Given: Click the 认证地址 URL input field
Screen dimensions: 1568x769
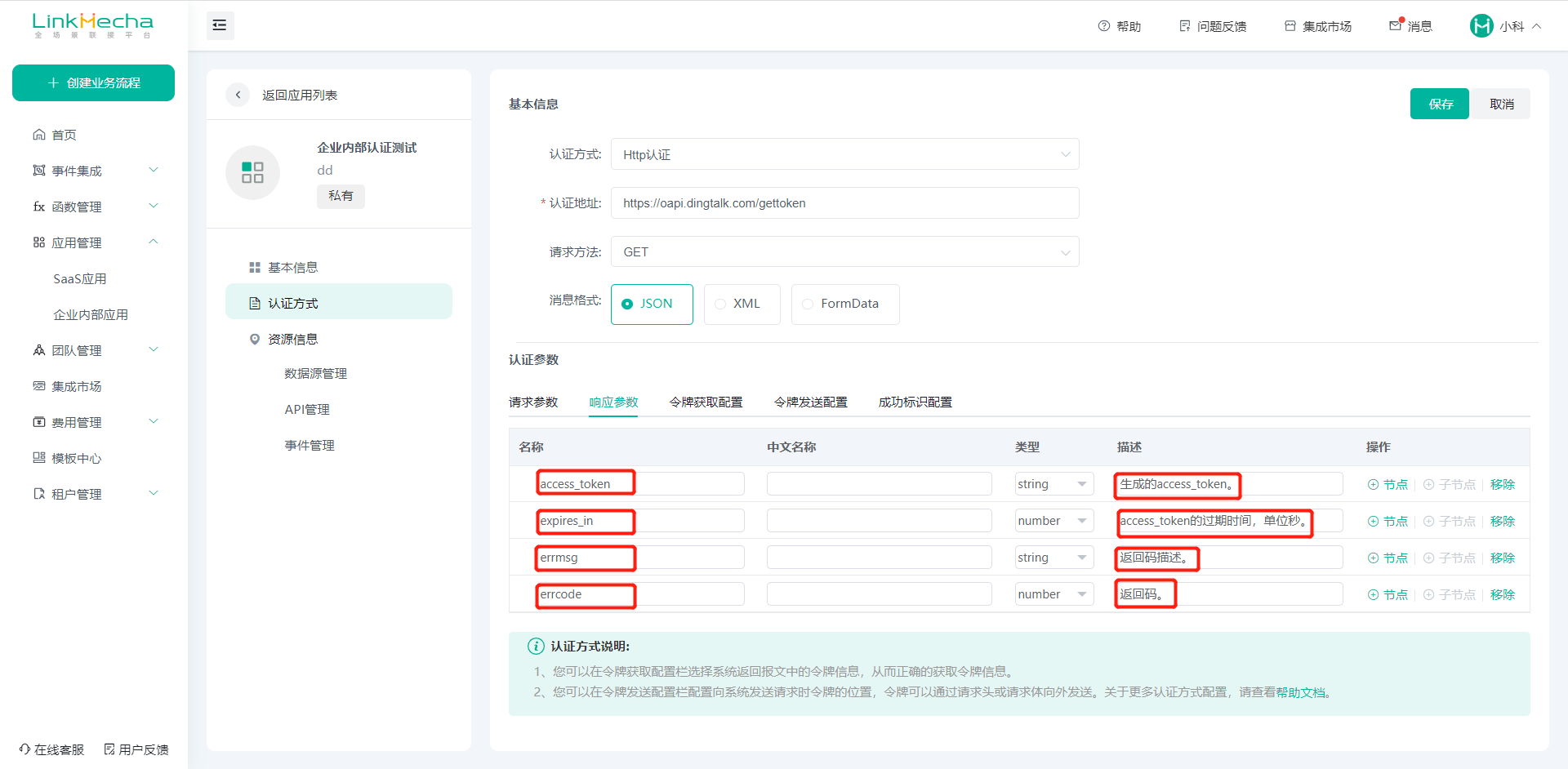Looking at the screenshot, I should click(844, 203).
